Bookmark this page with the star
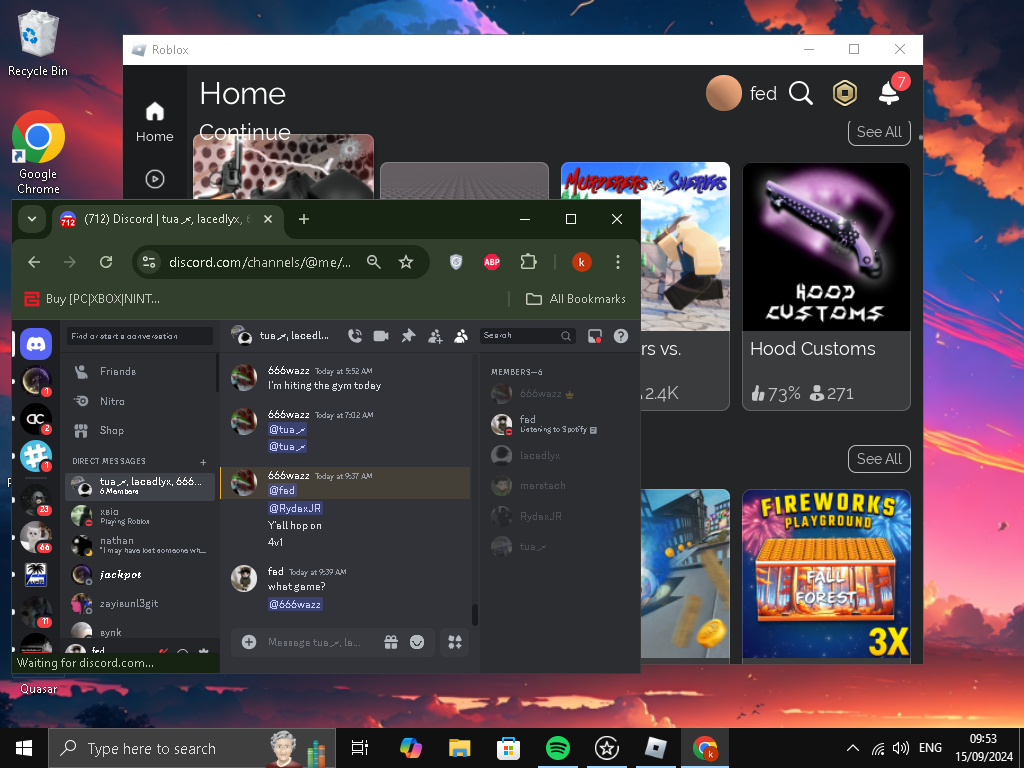The height and width of the screenshot is (768, 1024). (x=406, y=262)
